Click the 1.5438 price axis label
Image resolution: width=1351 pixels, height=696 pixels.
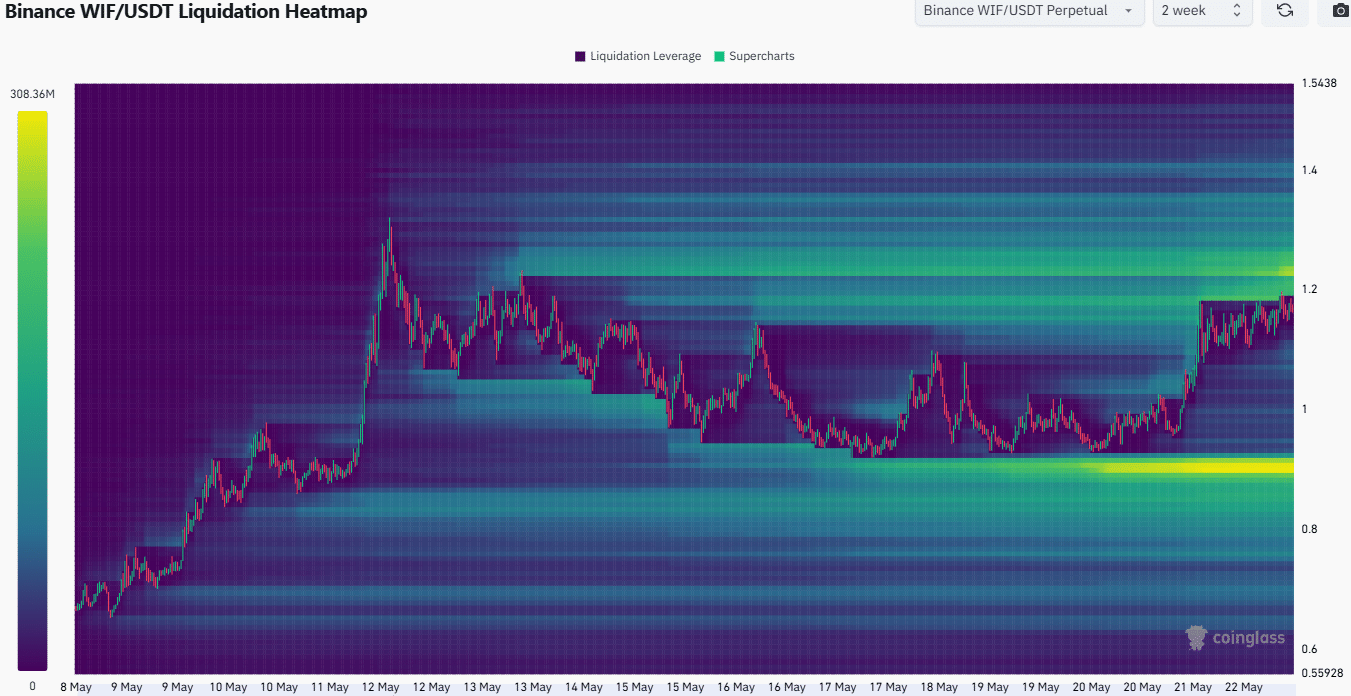[x=1320, y=84]
